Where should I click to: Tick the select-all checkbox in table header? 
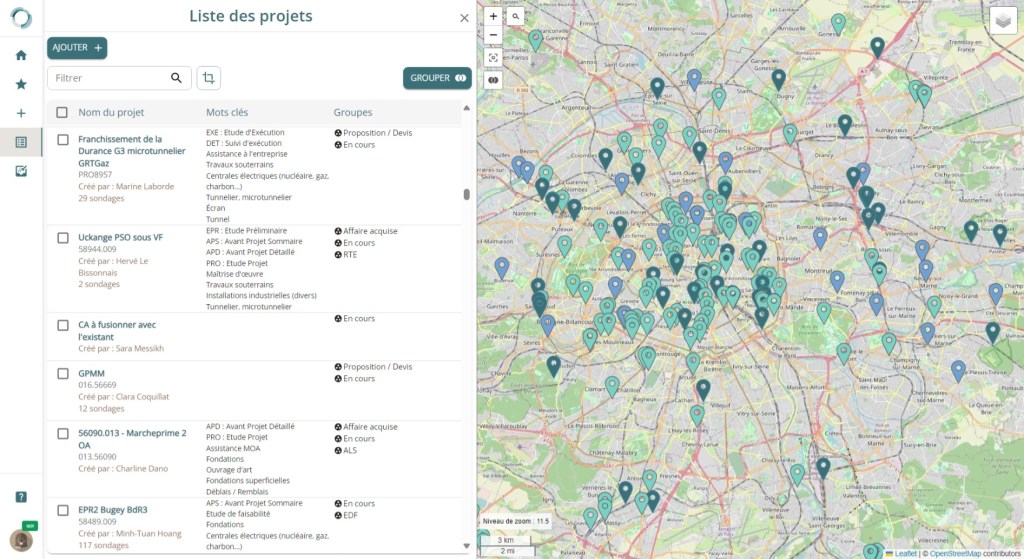(62, 113)
